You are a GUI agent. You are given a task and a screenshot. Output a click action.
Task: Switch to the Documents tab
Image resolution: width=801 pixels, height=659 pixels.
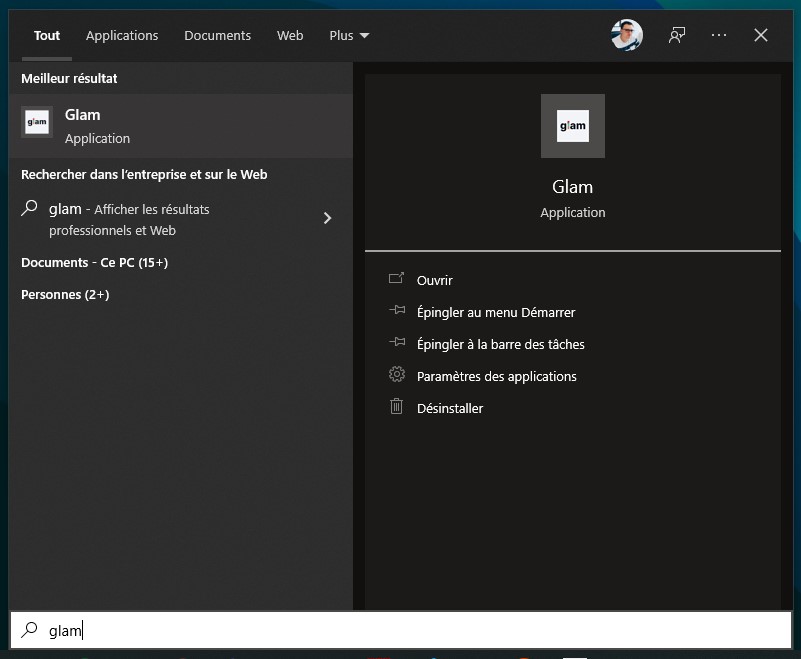tap(217, 35)
